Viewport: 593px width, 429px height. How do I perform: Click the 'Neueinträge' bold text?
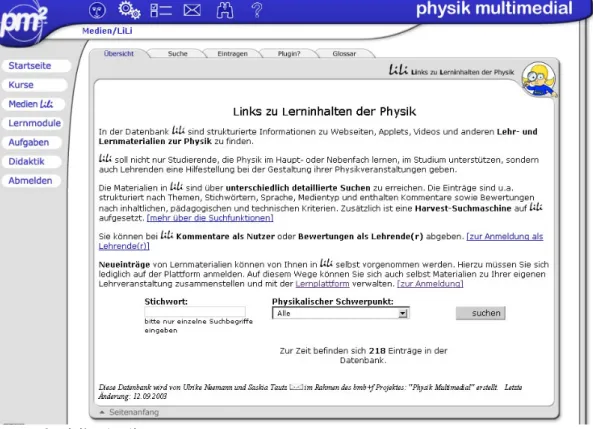pos(124,264)
